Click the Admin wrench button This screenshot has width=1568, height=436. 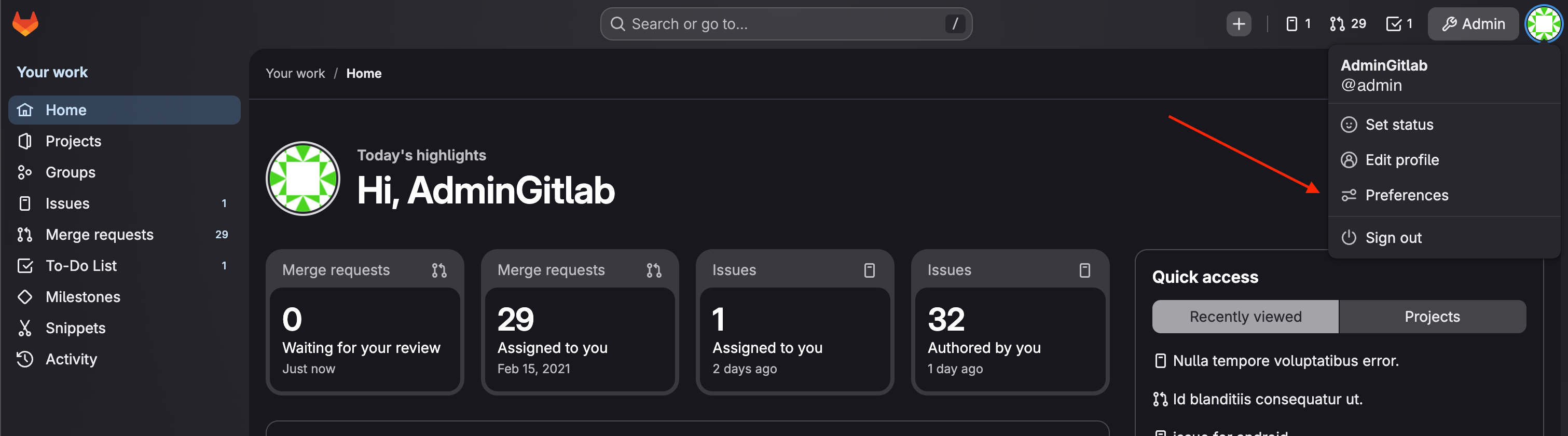(x=1473, y=24)
